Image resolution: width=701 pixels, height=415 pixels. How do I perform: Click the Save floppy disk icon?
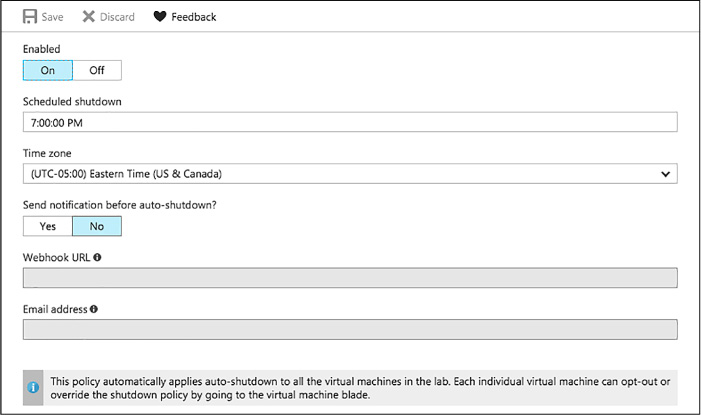click(x=30, y=17)
